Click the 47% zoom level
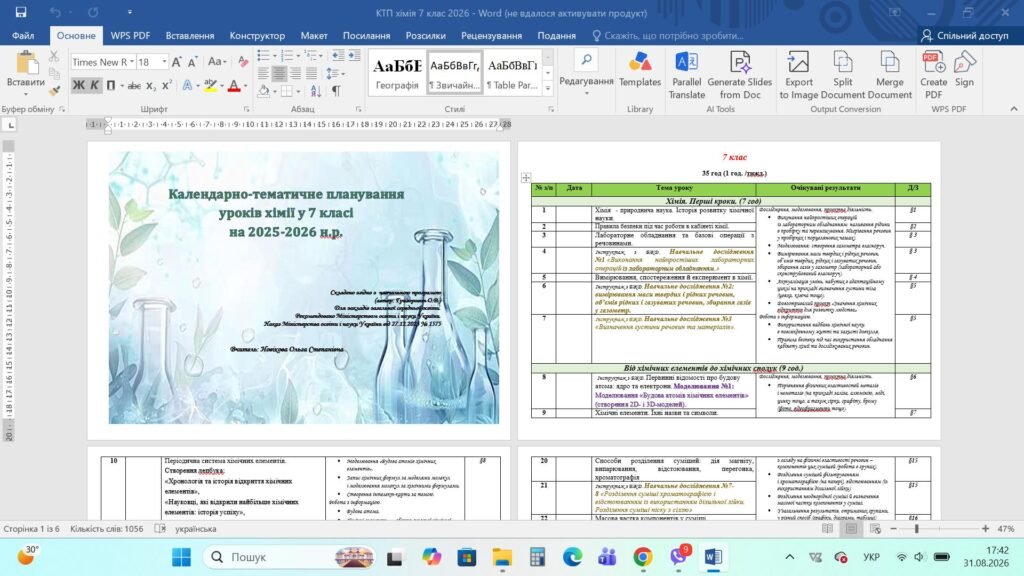 click(1006, 528)
